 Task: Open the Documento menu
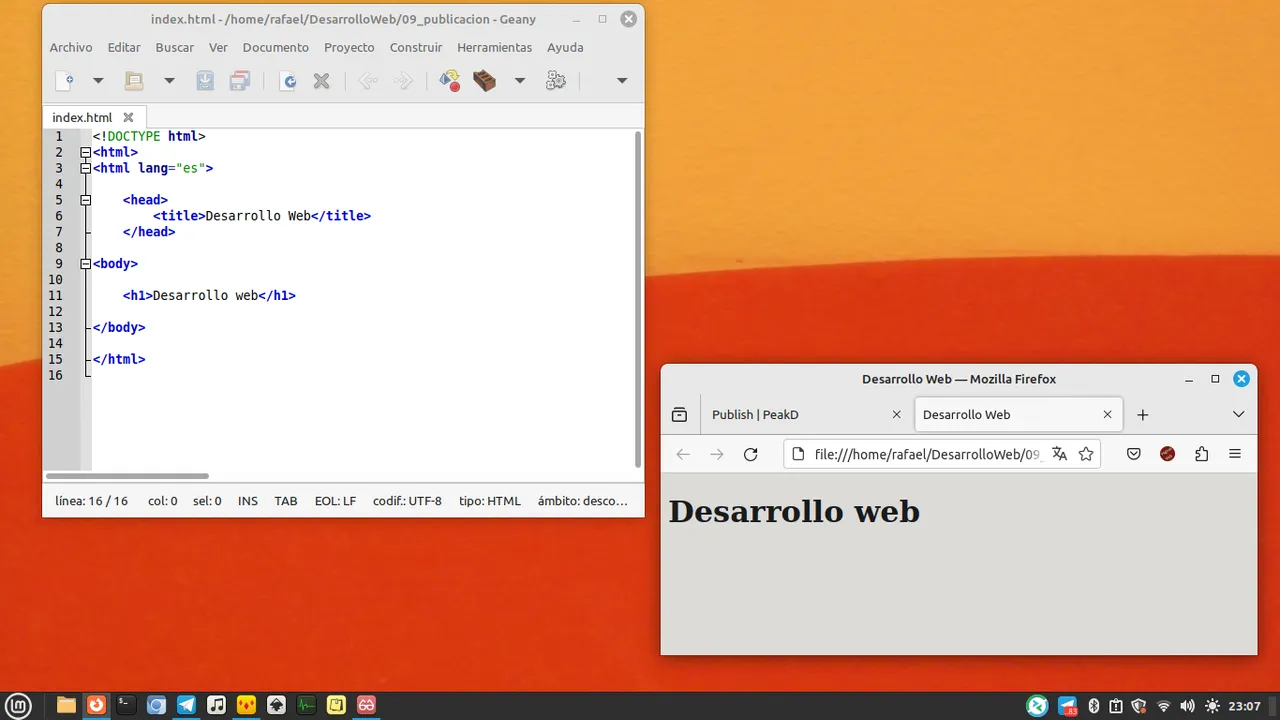pyautogui.click(x=276, y=47)
